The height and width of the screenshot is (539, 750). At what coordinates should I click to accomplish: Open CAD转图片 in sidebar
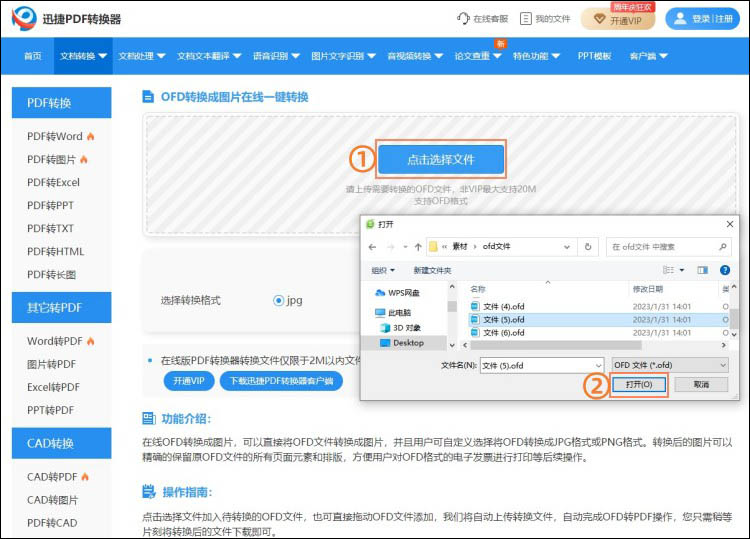(52, 500)
